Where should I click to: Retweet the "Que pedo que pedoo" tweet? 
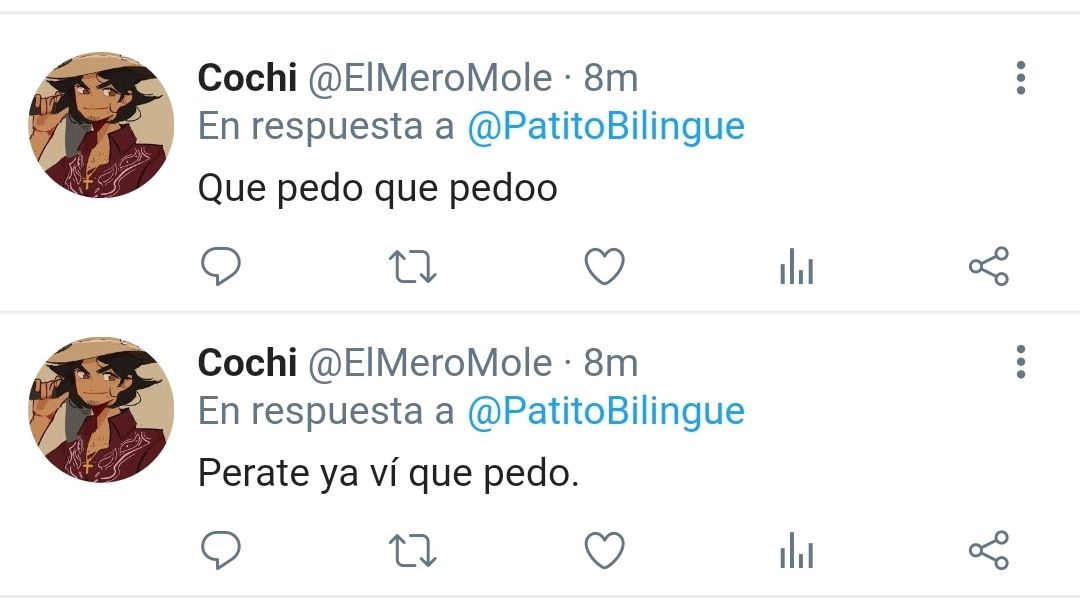point(413,267)
